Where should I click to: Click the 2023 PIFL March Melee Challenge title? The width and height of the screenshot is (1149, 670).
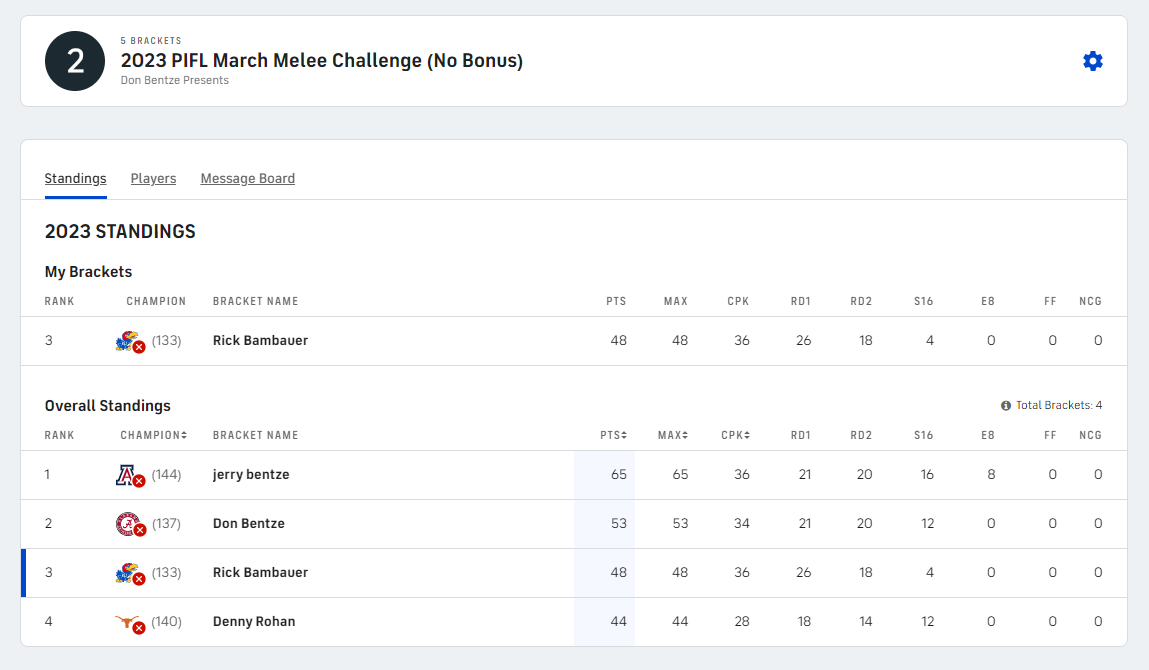tap(322, 61)
